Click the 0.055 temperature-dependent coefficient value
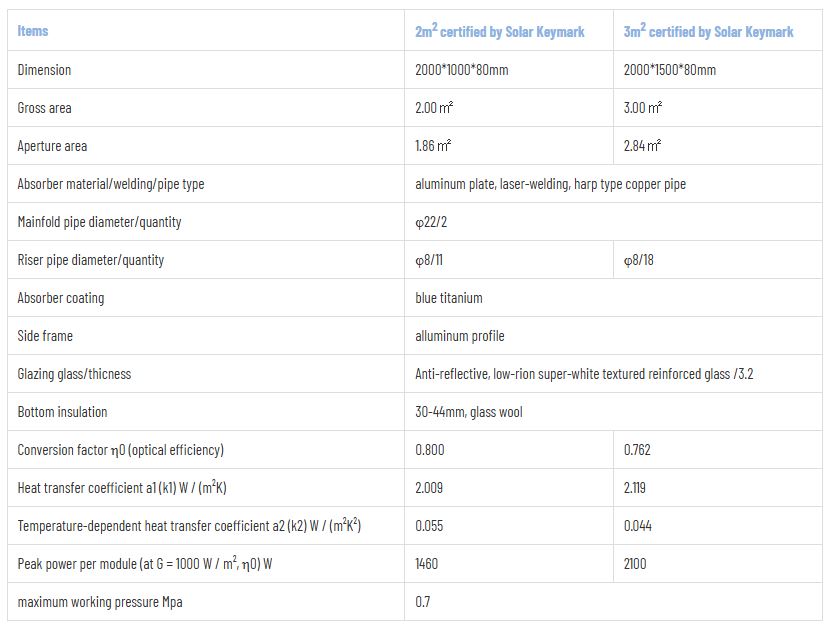 429,526
